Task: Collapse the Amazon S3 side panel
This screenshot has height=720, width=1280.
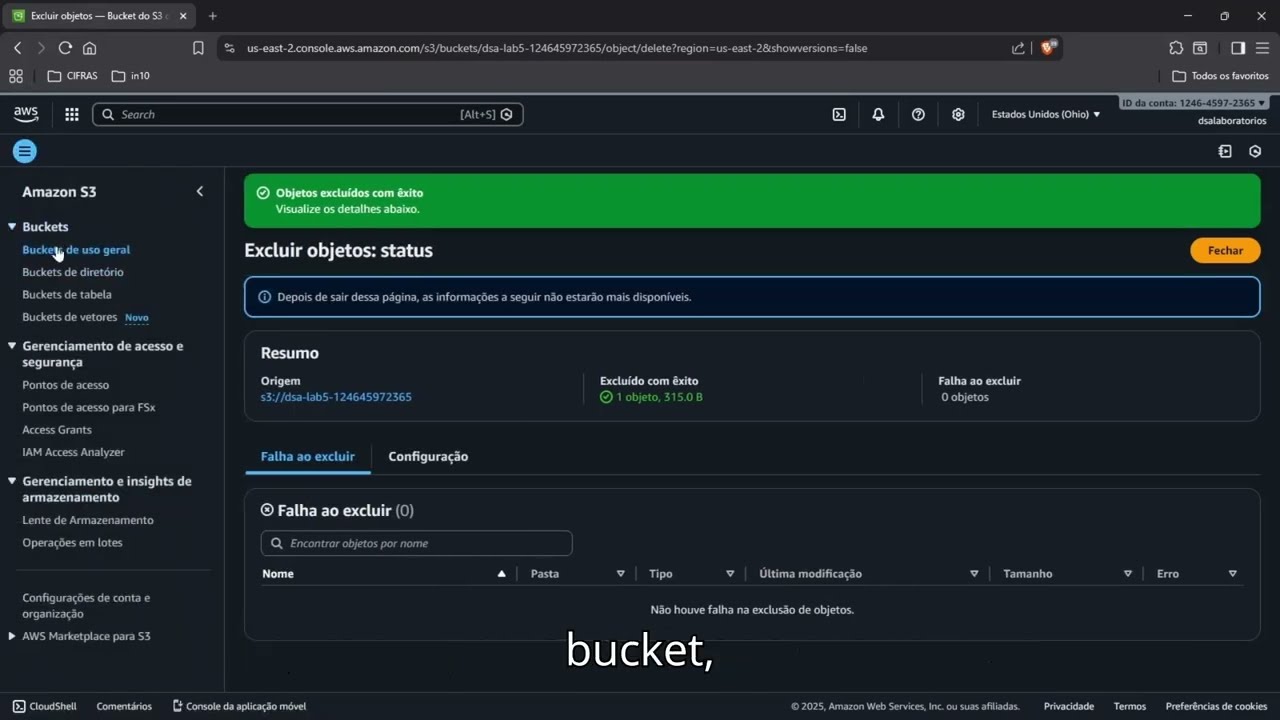Action: pyautogui.click(x=199, y=191)
